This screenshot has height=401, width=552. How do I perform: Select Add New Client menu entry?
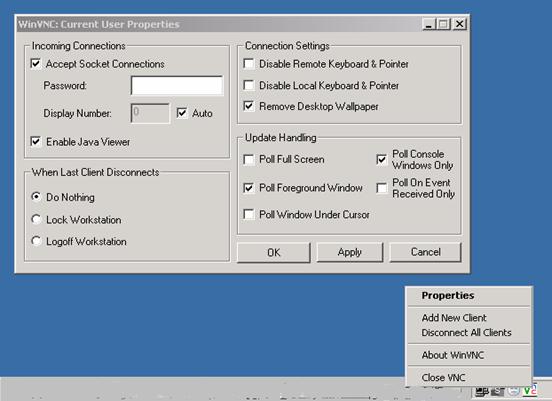pyautogui.click(x=454, y=318)
